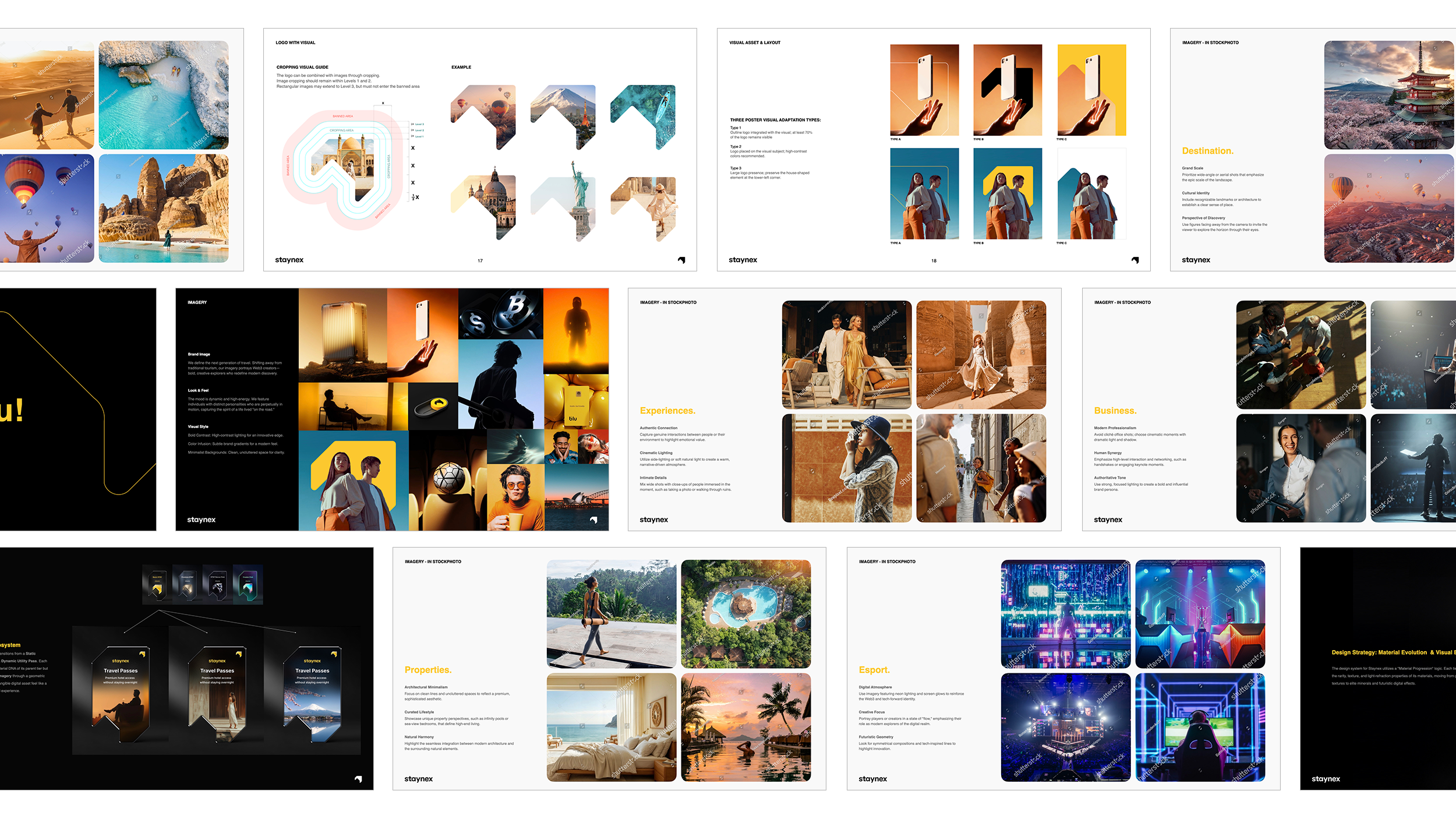
Task: Select the smiling businesswoman photo
Action: click(x=1301, y=468)
